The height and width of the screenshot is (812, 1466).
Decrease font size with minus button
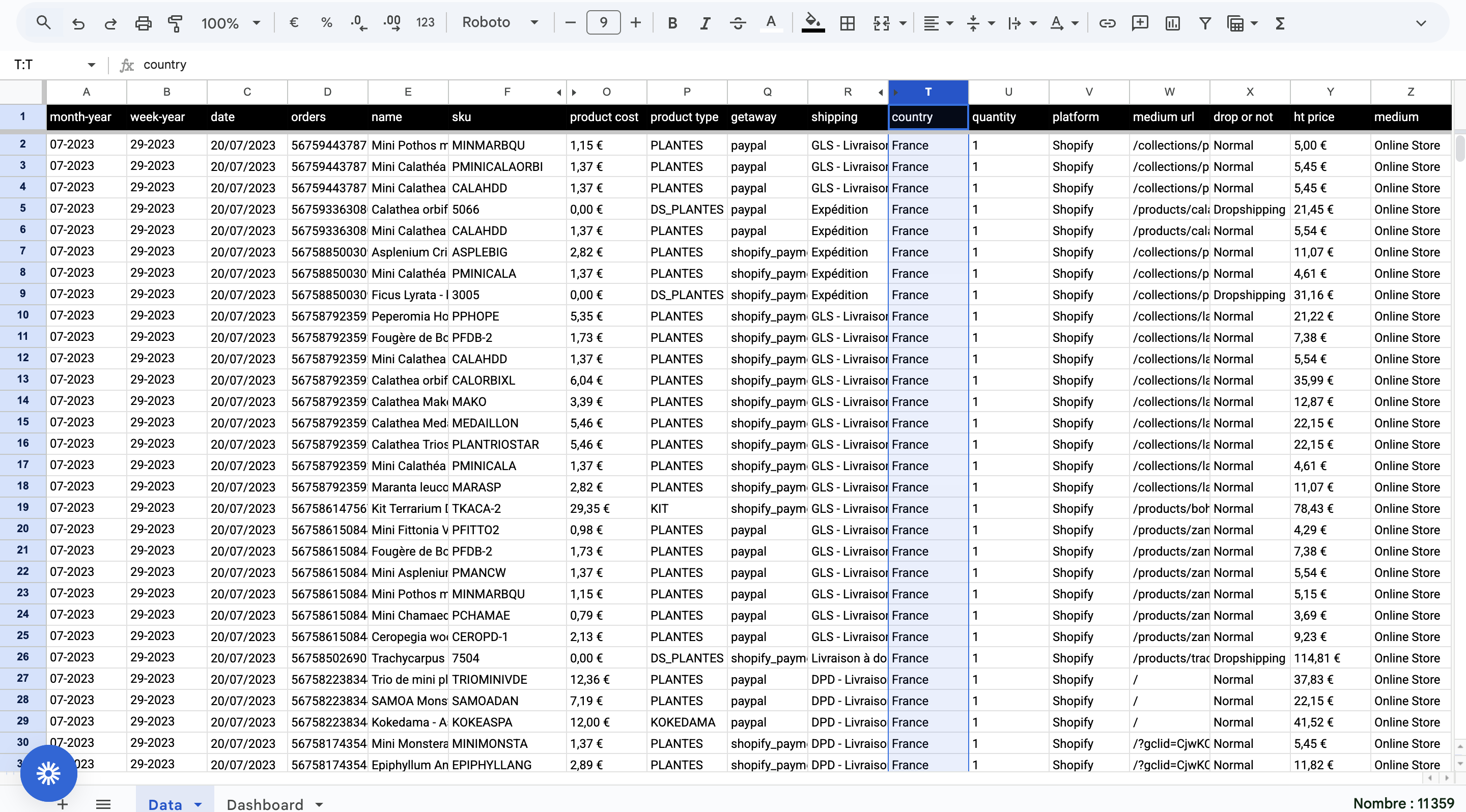click(x=570, y=23)
